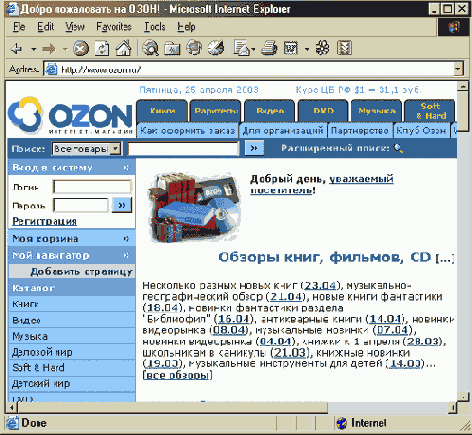472x435 pixels.
Task: Open the Media globe toolbar icon
Action: point(194,48)
